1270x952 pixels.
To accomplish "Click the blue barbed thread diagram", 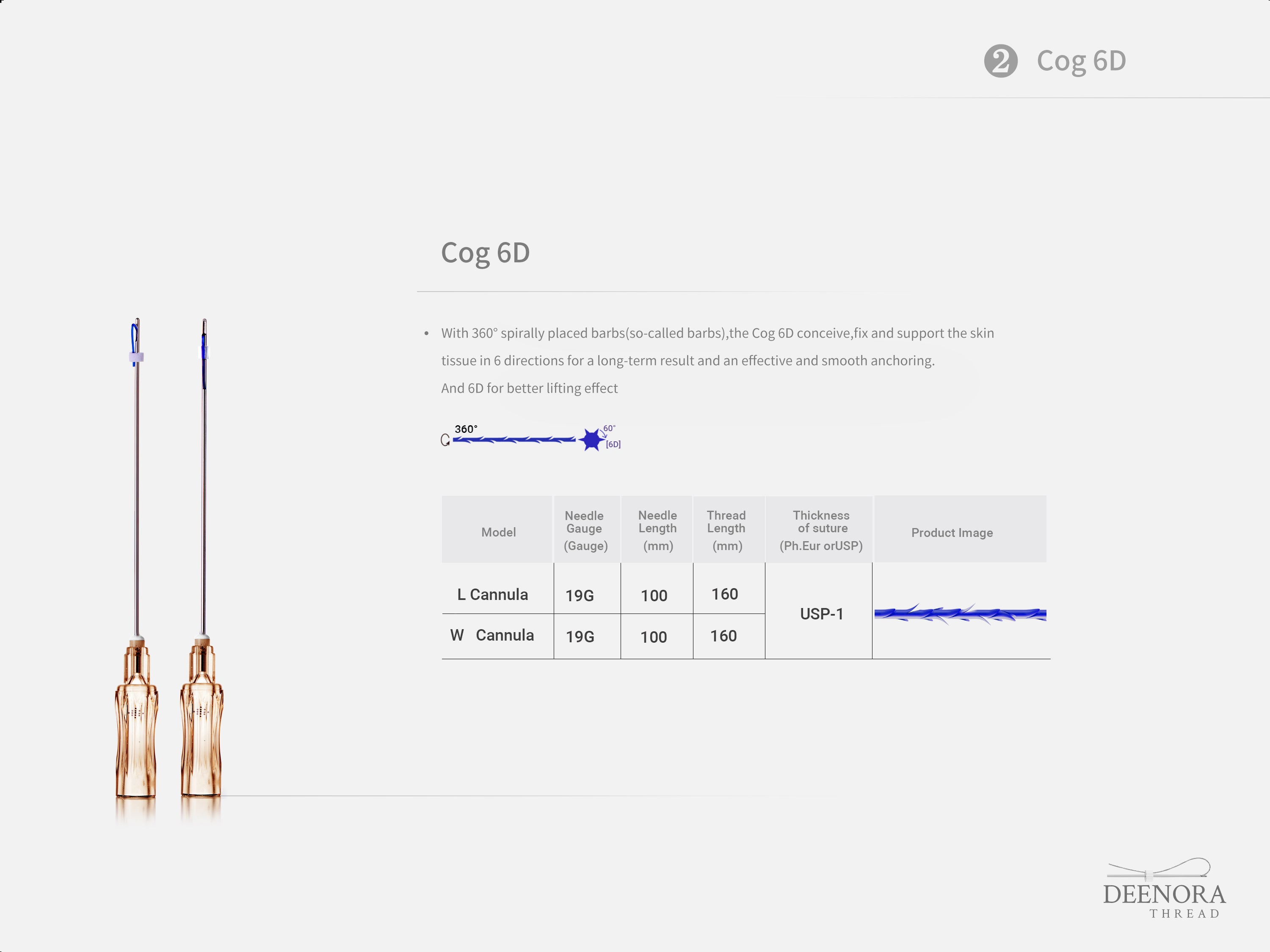I will (x=514, y=440).
